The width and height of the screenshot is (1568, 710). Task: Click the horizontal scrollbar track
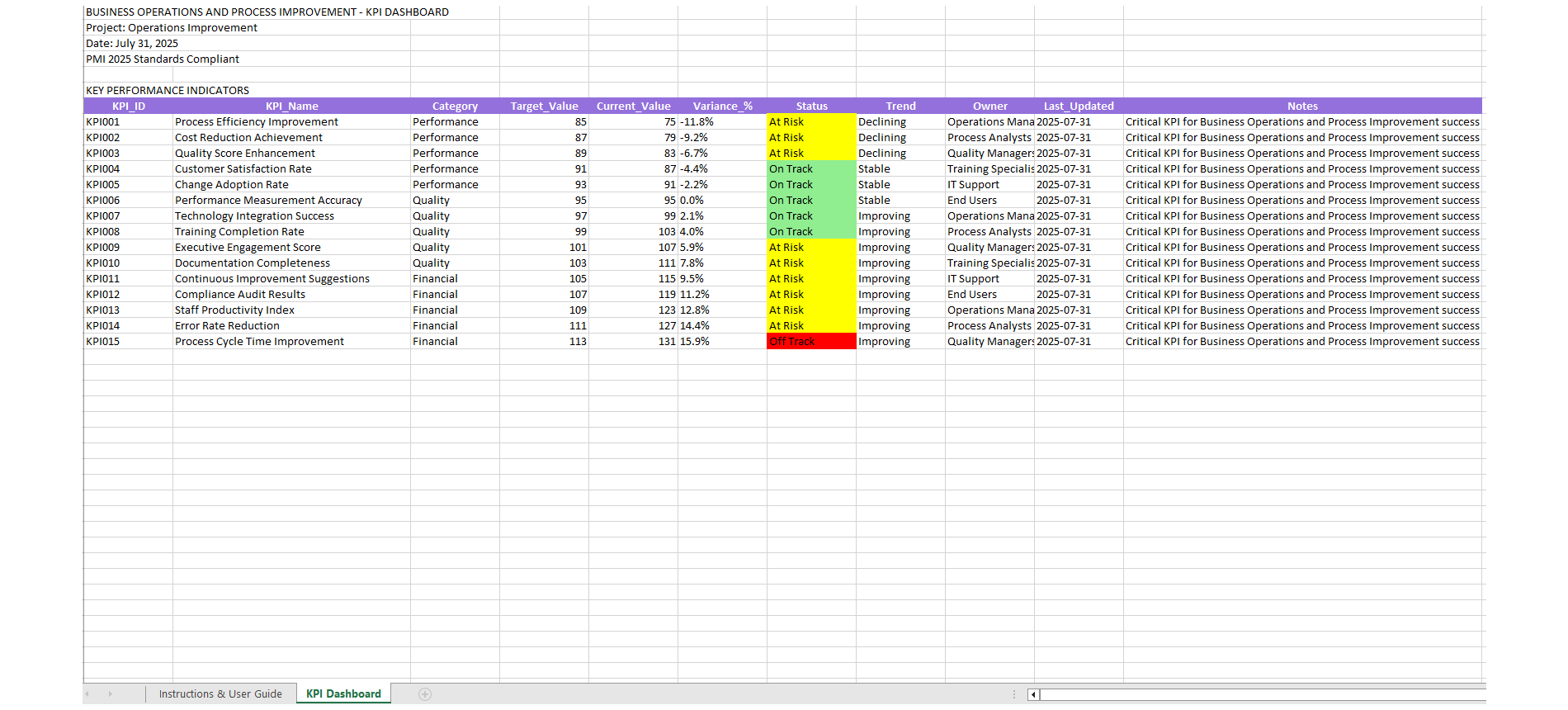tap(1254, 694)
